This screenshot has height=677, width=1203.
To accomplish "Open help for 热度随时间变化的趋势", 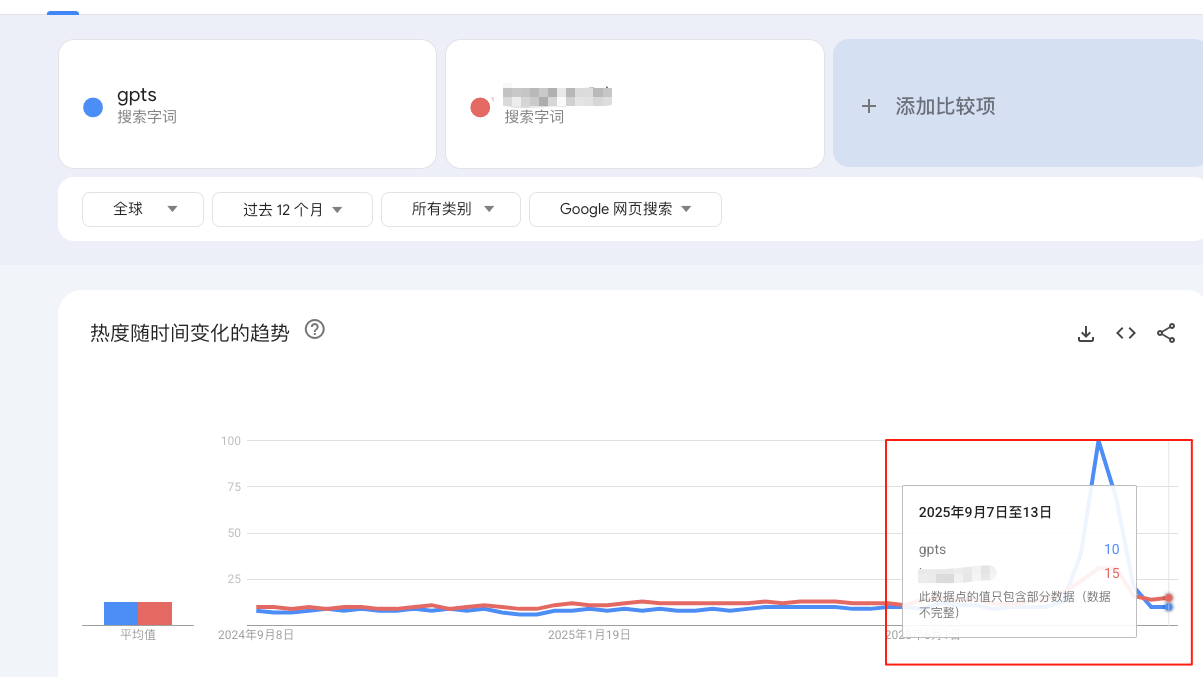I will tap(315, 329).
